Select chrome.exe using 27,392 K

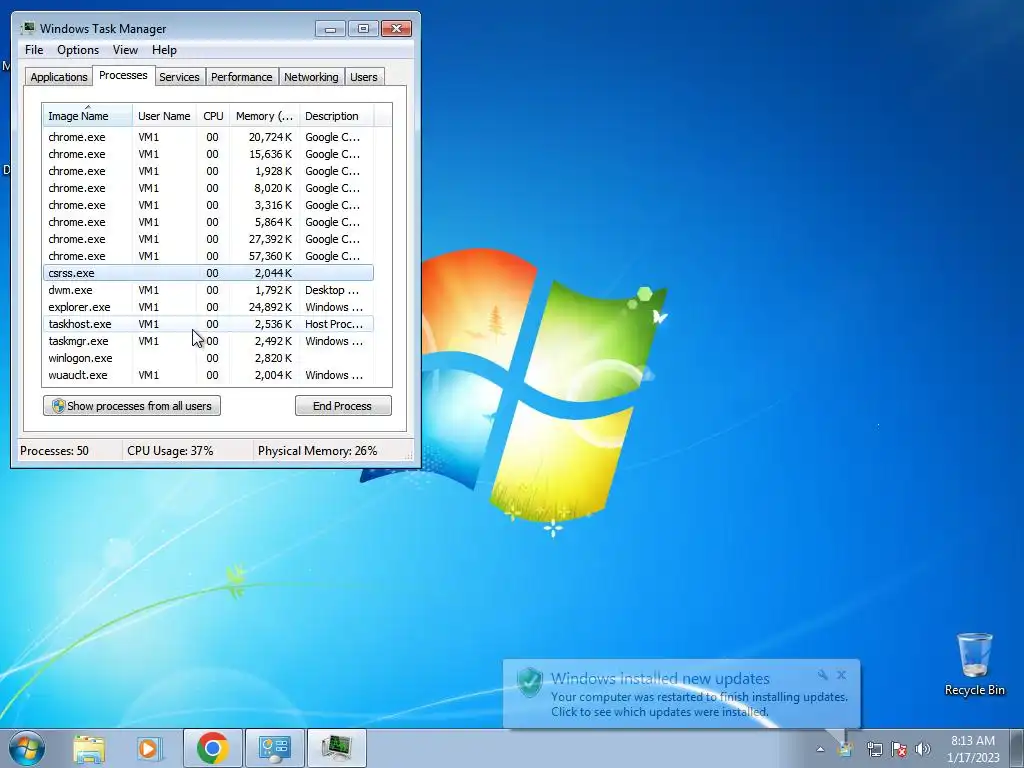[208, 239]
